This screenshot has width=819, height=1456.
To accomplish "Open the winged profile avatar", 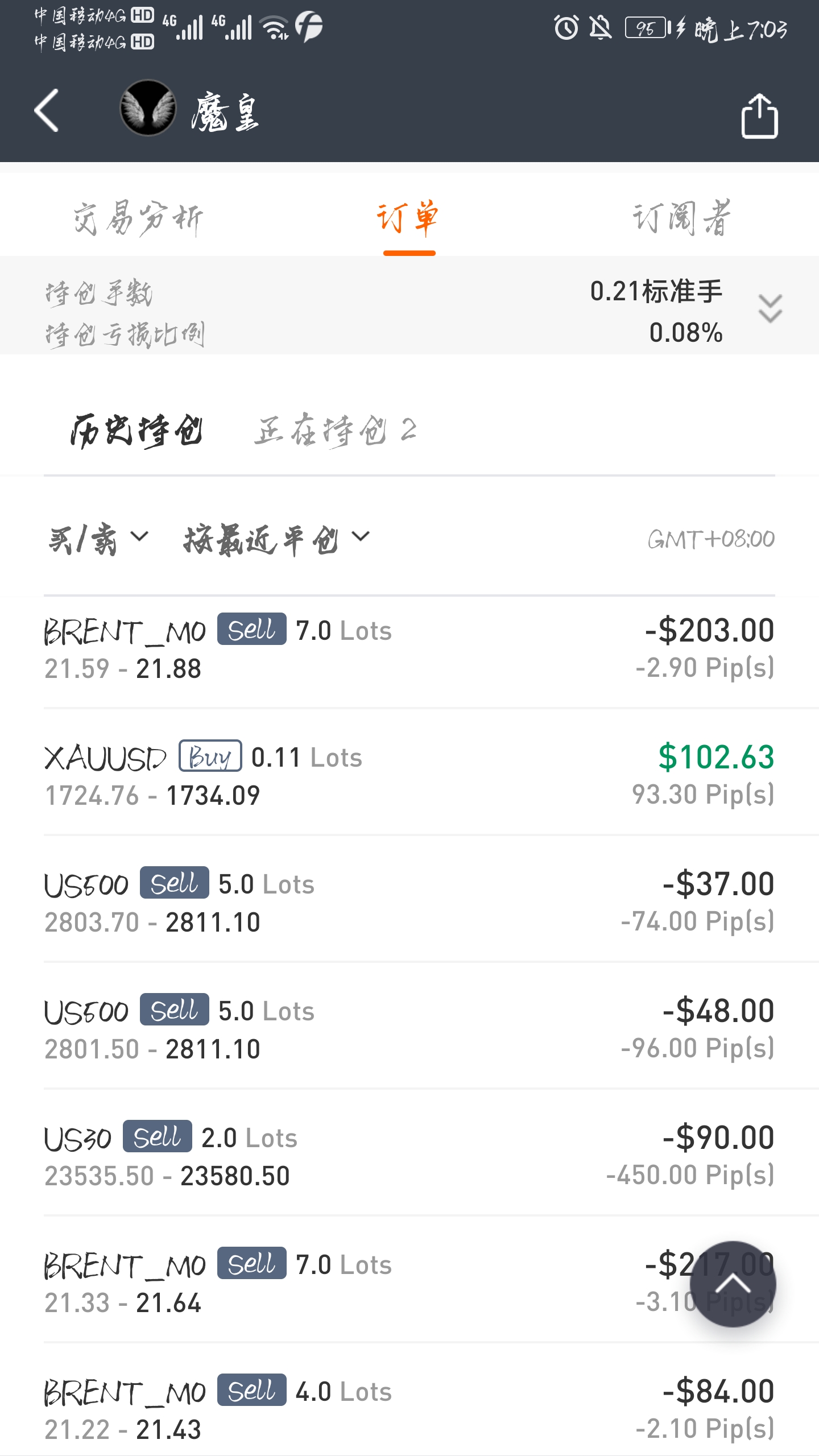I will click(148, 108).
